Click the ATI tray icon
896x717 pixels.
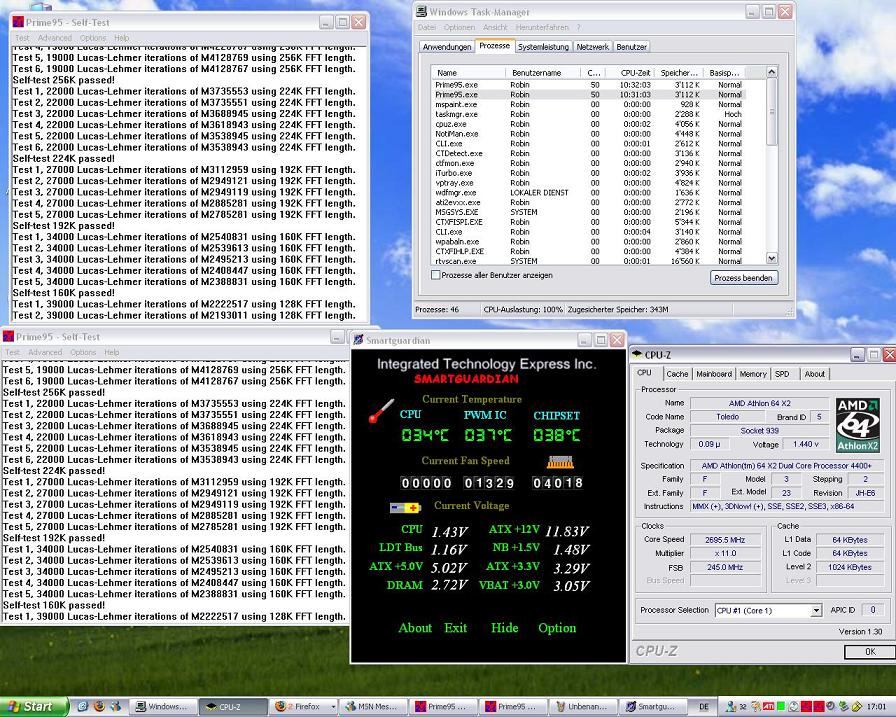click(x=769, y=707)
